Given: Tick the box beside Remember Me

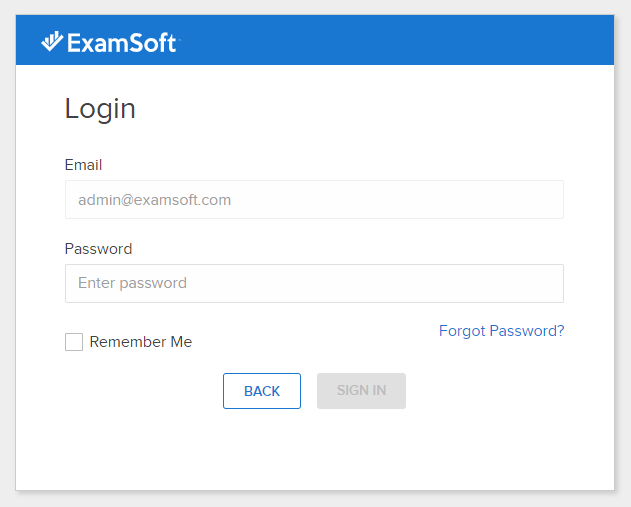Looking at the screenshot, I should click(x=74, y=342).
